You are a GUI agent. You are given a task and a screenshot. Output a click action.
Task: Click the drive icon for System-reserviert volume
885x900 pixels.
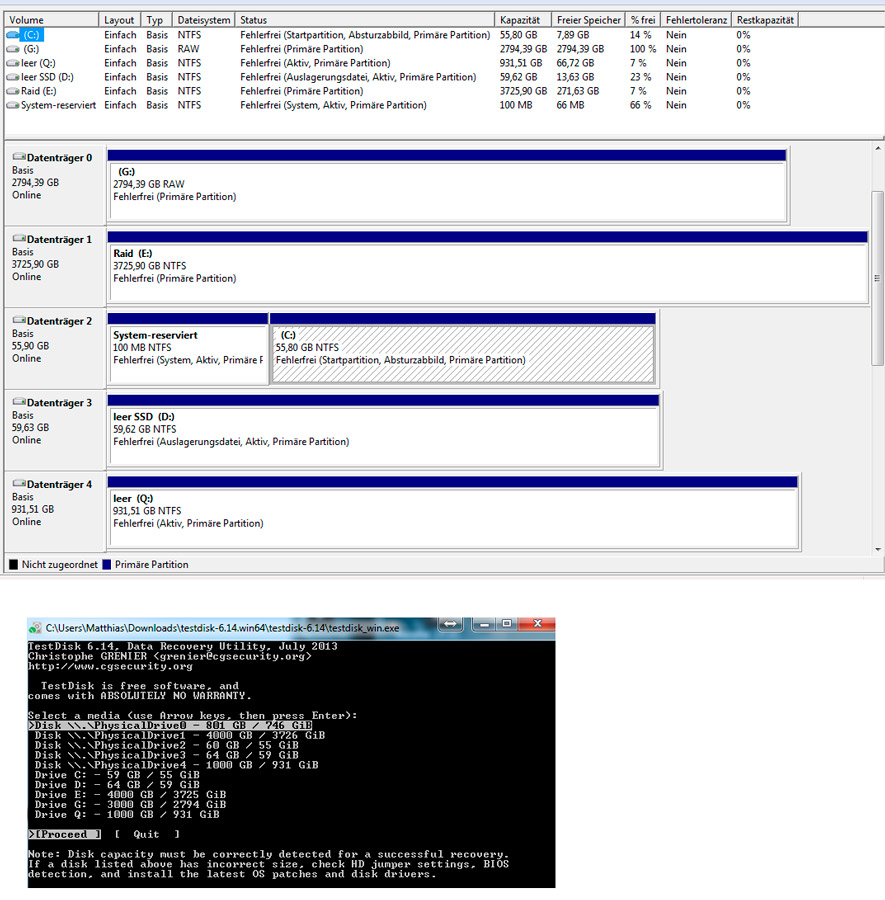(13, 106)
